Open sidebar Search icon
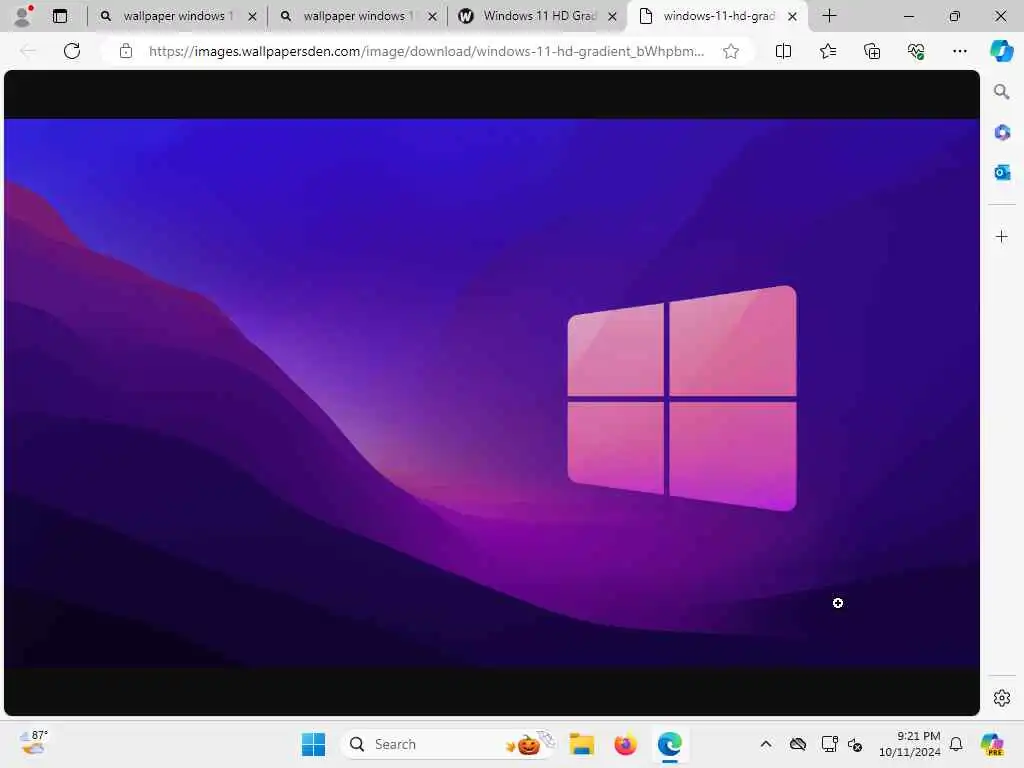Viewport: 1024px width, 768px height. [1001, 91]
